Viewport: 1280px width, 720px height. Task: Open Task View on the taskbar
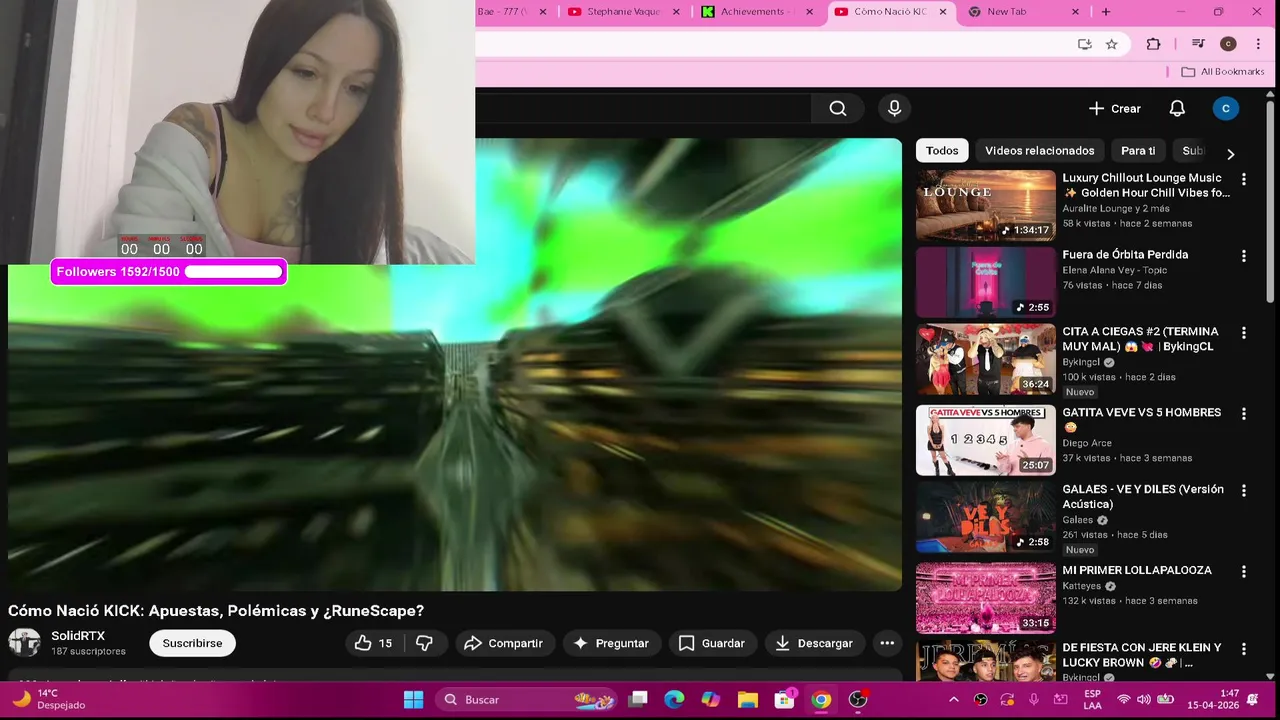[x=639, y=699]
